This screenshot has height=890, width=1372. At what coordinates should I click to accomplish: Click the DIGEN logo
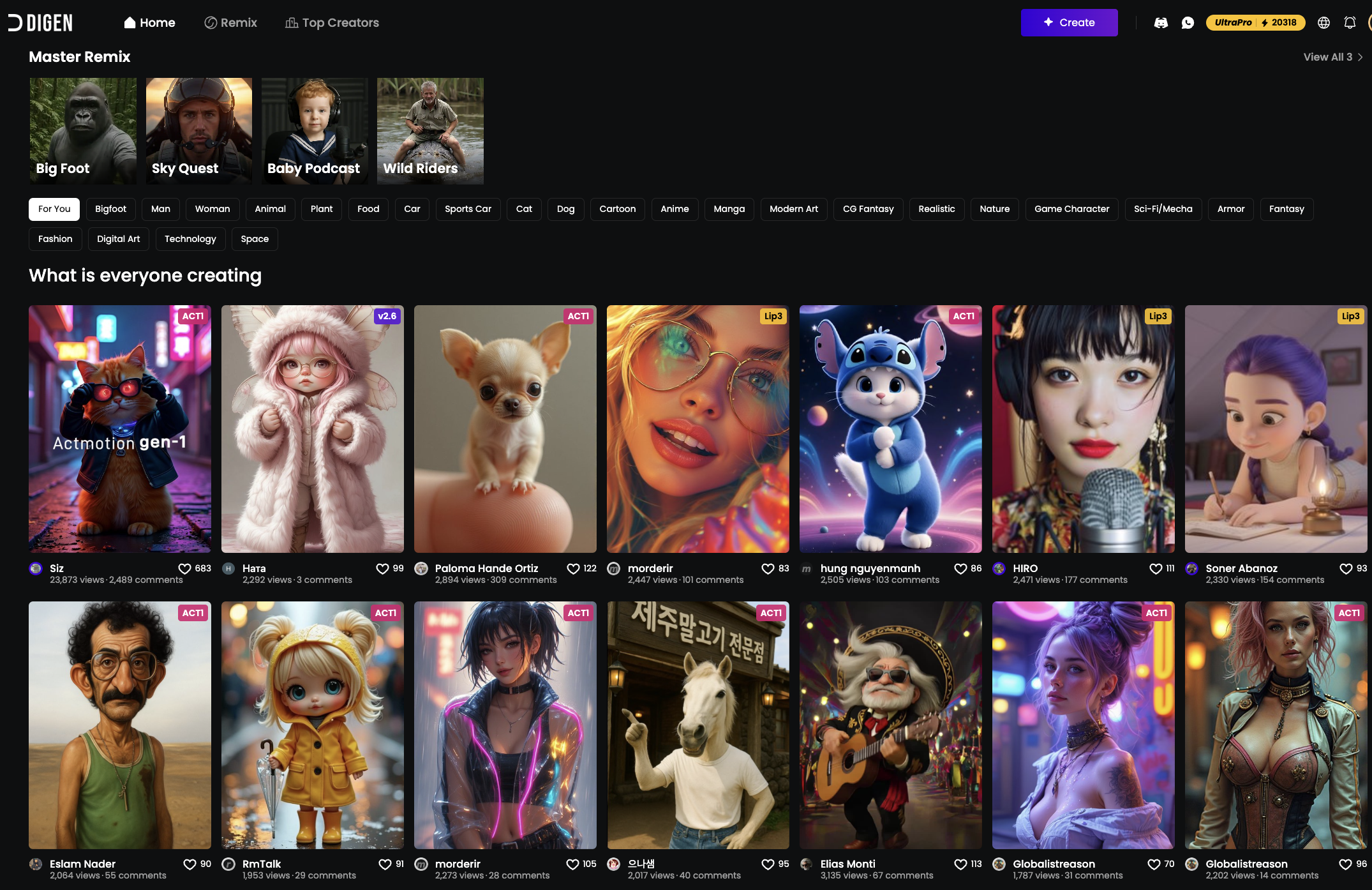(x=40, y=23)
